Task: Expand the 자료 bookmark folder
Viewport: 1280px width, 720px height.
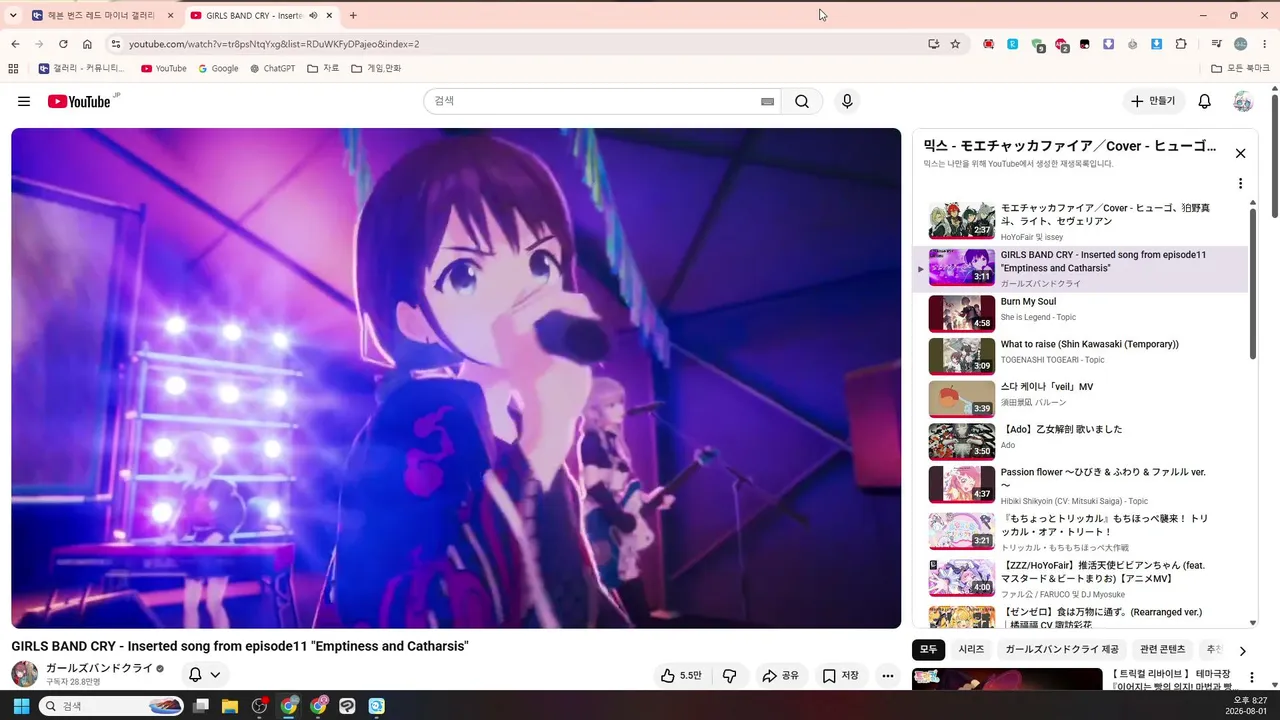Action: [x=323, y=68]
